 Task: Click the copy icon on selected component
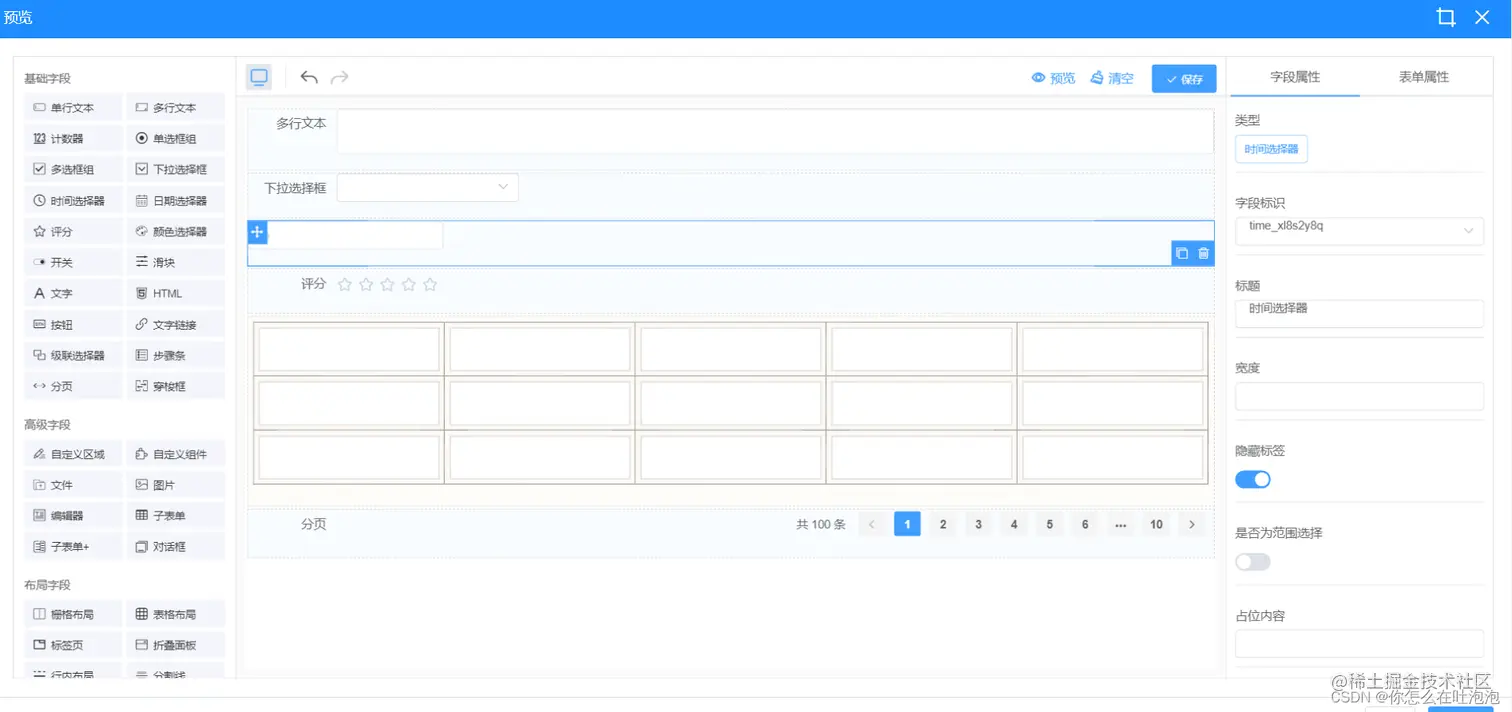(1181, 253)
